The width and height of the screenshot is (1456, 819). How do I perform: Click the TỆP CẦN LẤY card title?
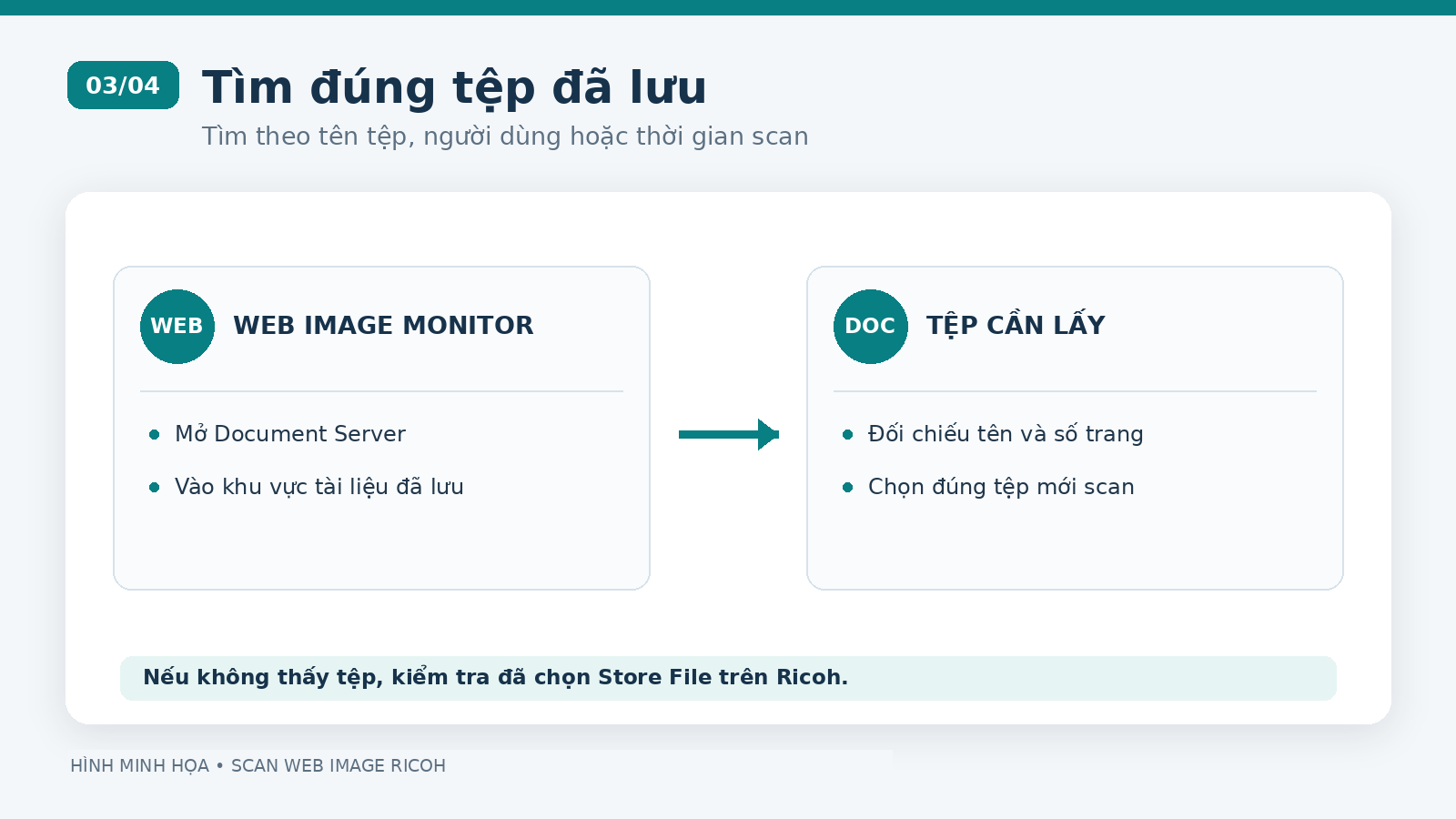(1016, 325)
